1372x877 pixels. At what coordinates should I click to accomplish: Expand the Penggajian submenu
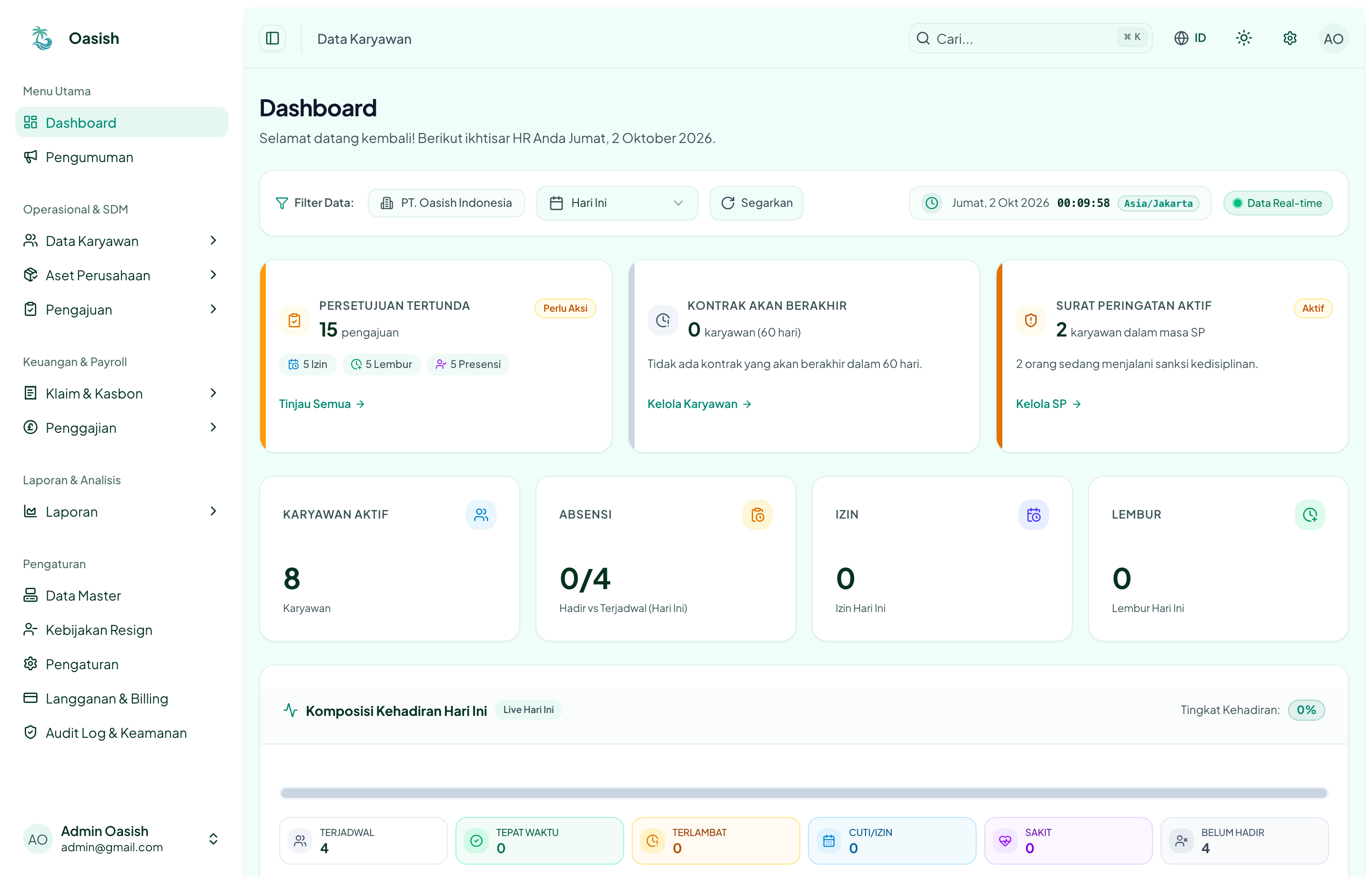[122, 428]
